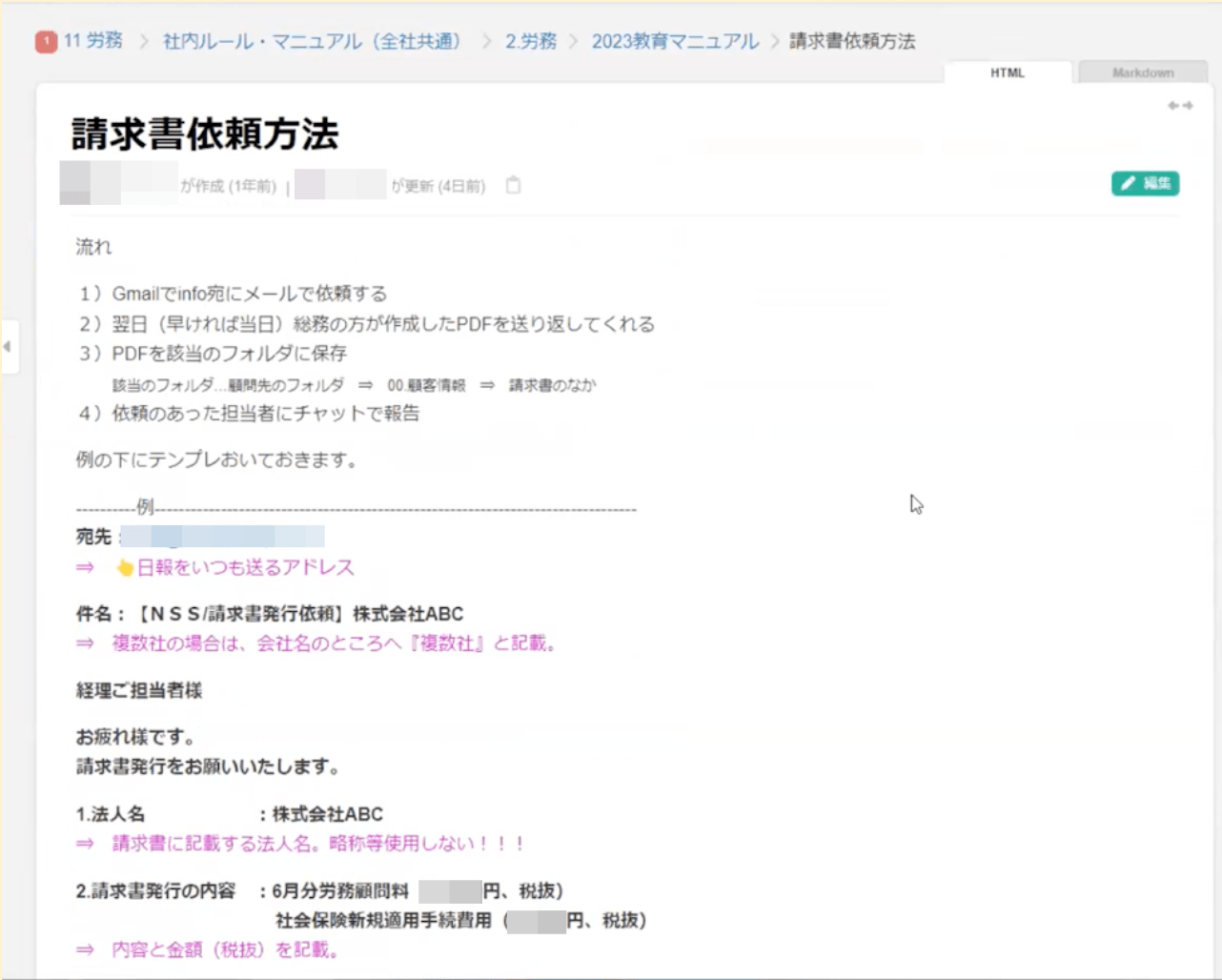The width and height of the screenshot is (1222, 980).
Task: Click pink note 内容と金額（税抜）を記載
Action: (208, 949)
